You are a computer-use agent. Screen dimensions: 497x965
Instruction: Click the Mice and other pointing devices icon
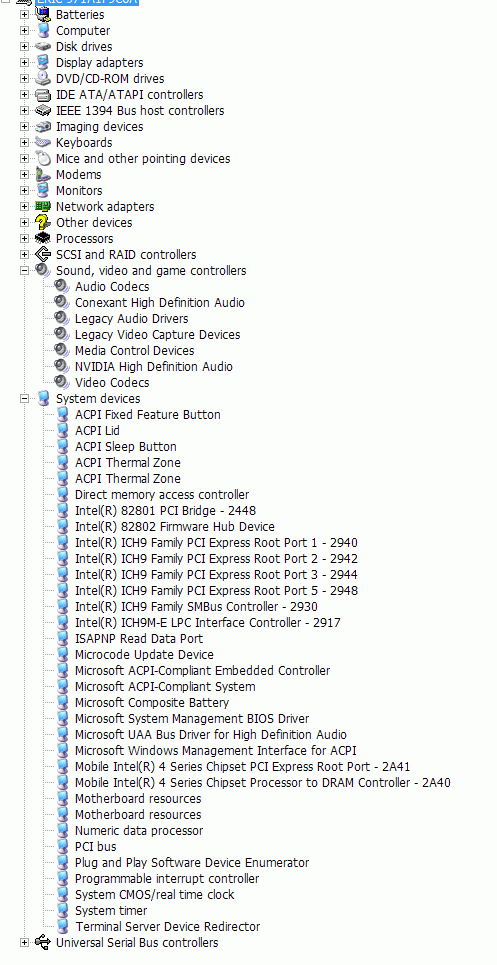(x=42, y=158)
